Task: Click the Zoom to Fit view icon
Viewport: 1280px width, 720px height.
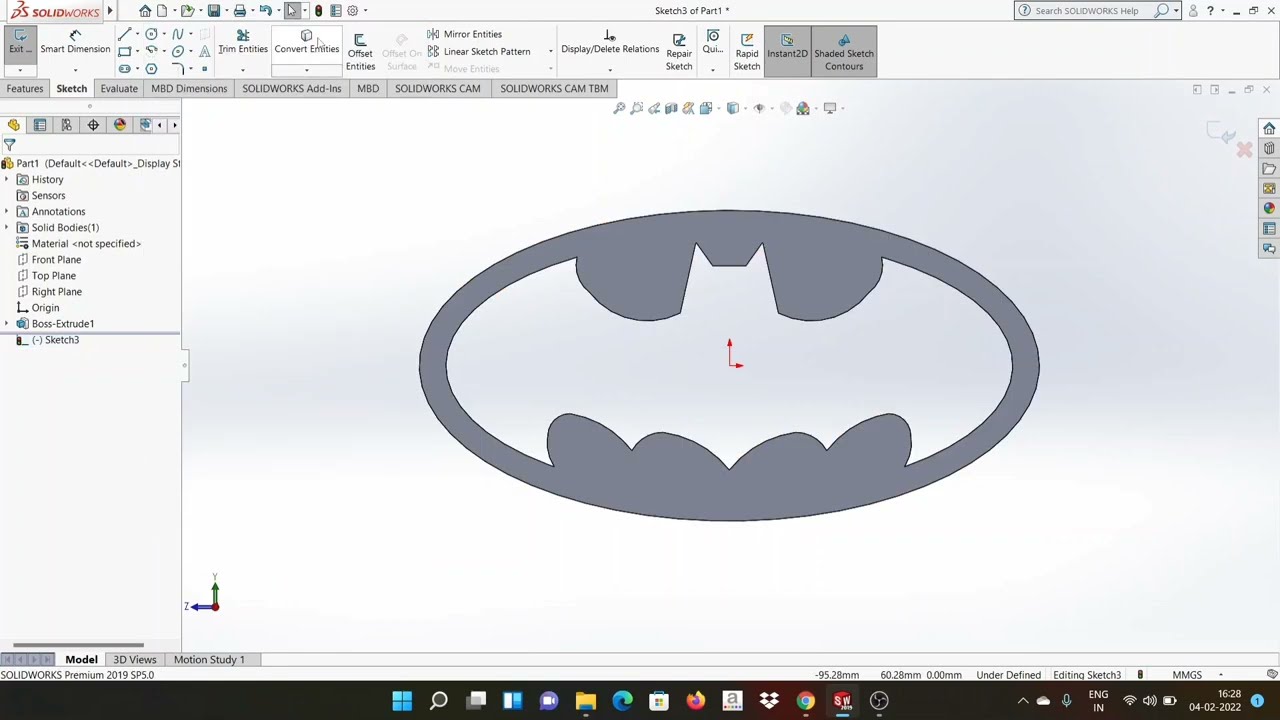Action: point(619,108)
